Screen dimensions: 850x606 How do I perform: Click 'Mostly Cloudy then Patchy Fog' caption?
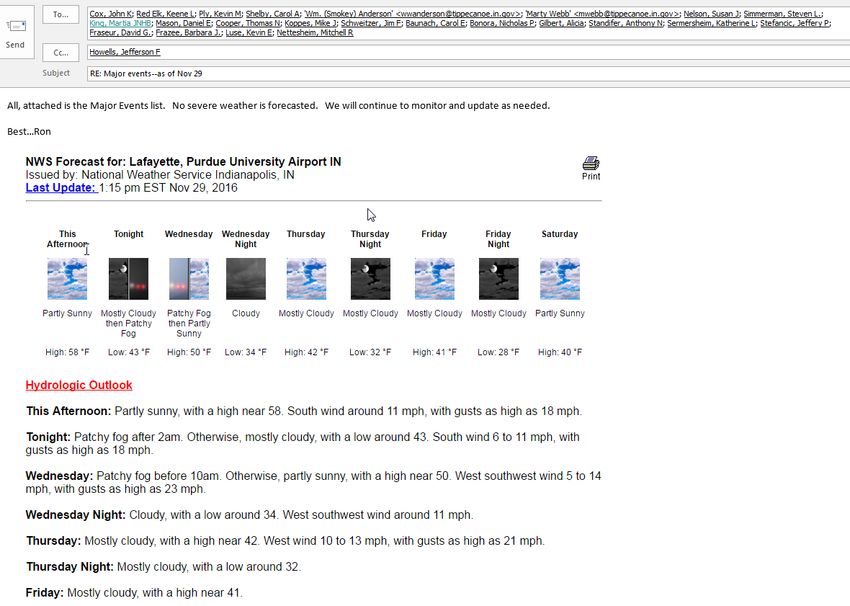[x=128, y=324]
